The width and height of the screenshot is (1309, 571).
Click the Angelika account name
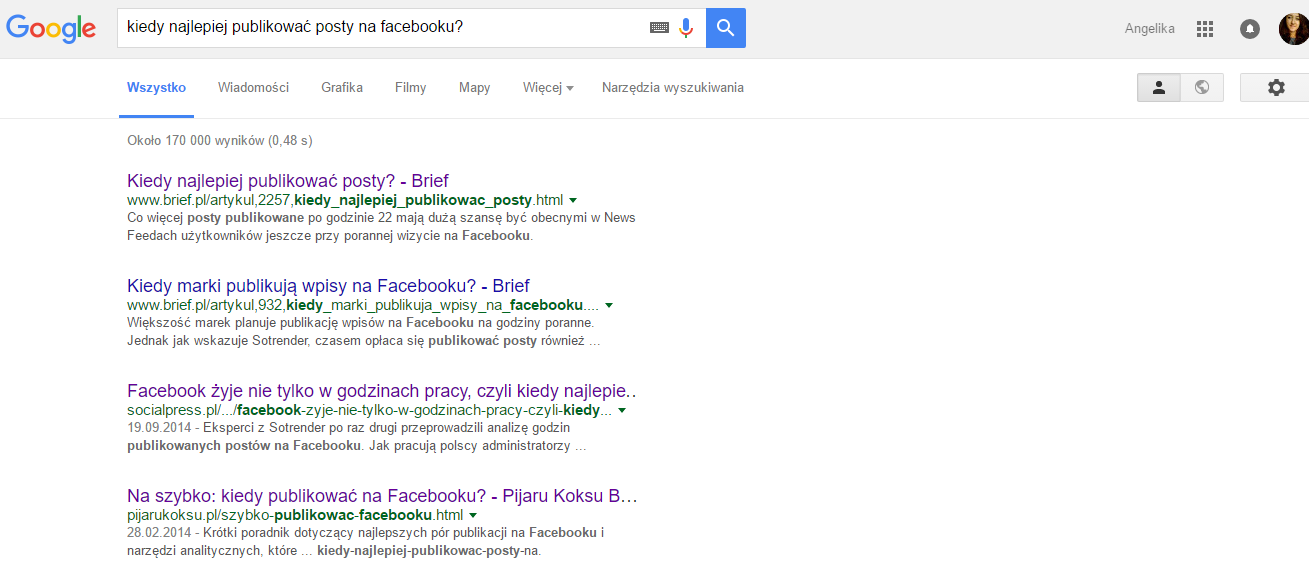(1150, 29)
